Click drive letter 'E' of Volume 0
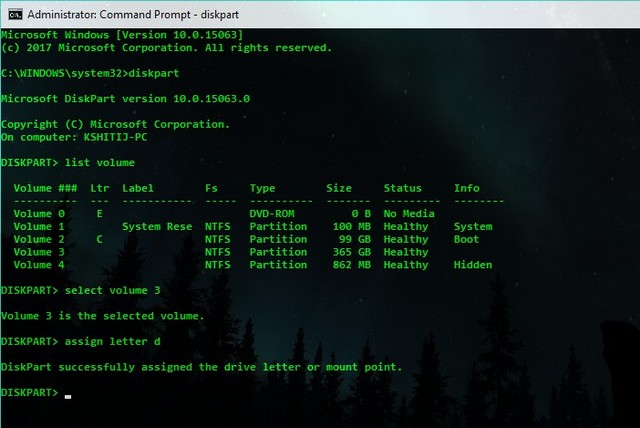The height and width of the screenshot is (428, 640). pos(100,214)
